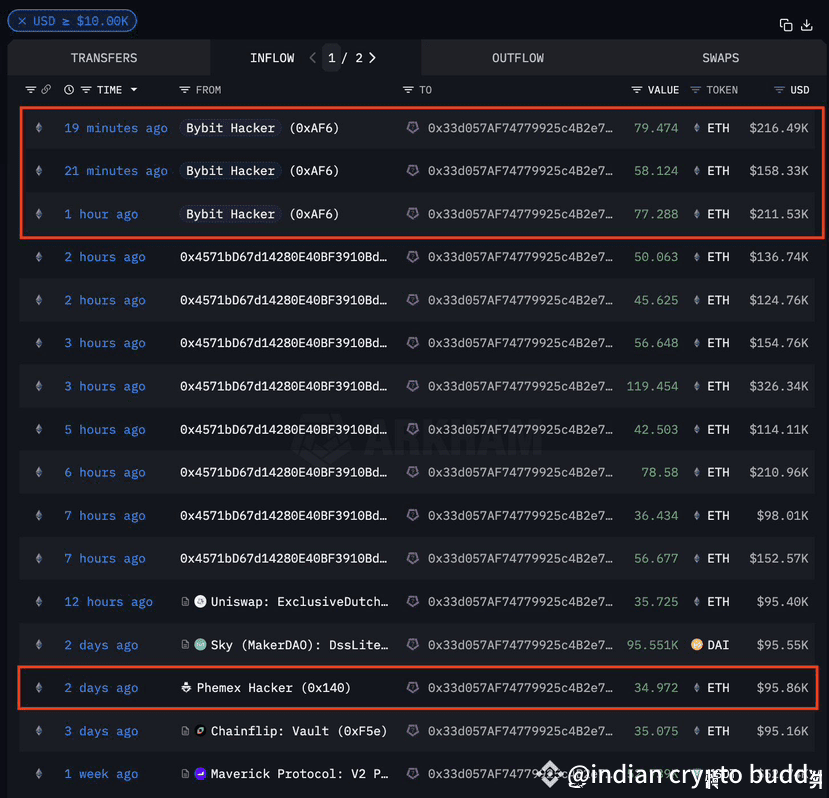Click the Maverick Protocol logo icon
This screenshot has width=829, height=798.
point(200,774)
